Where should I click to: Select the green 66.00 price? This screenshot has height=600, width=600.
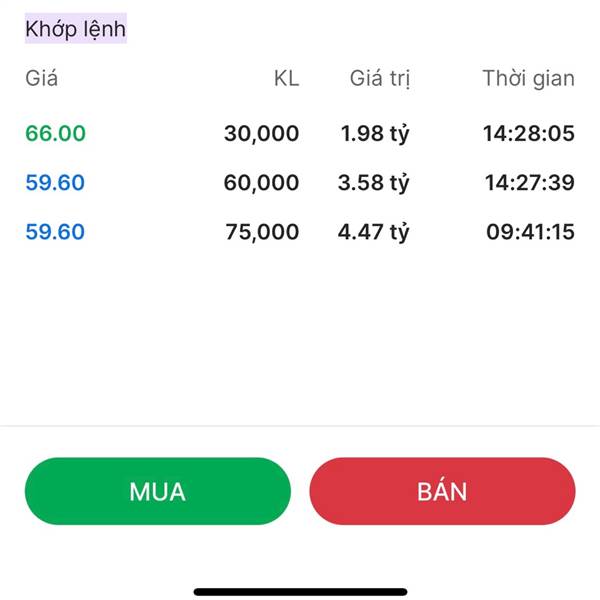click(x=55, y=133)
